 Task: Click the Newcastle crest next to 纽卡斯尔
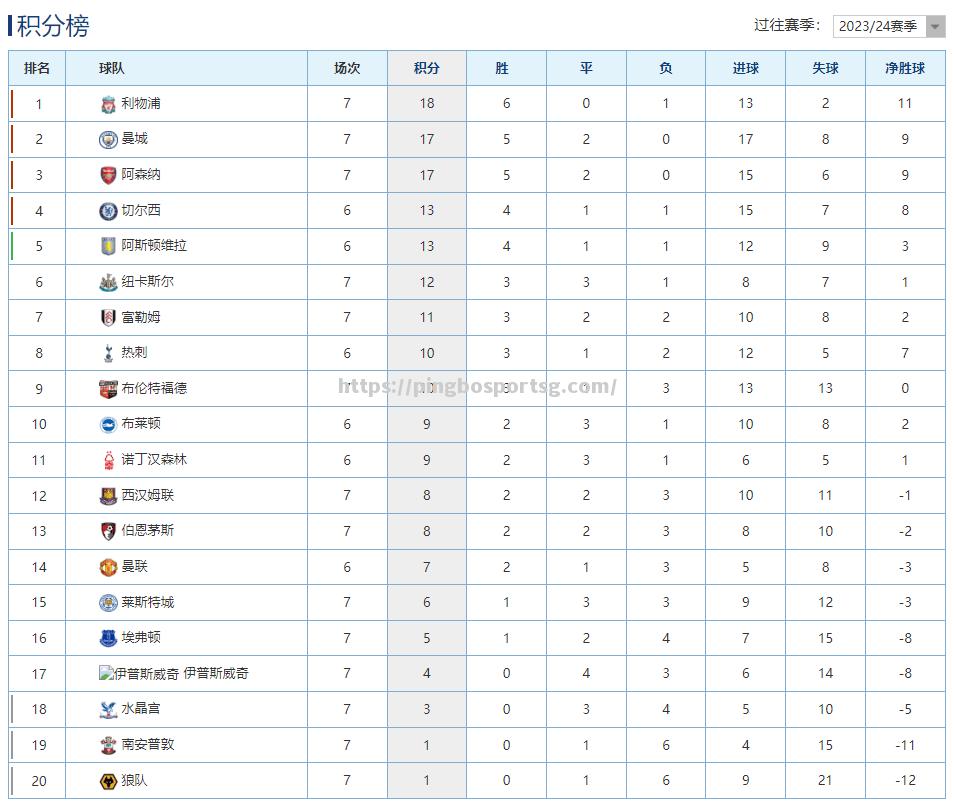point(108,282)
